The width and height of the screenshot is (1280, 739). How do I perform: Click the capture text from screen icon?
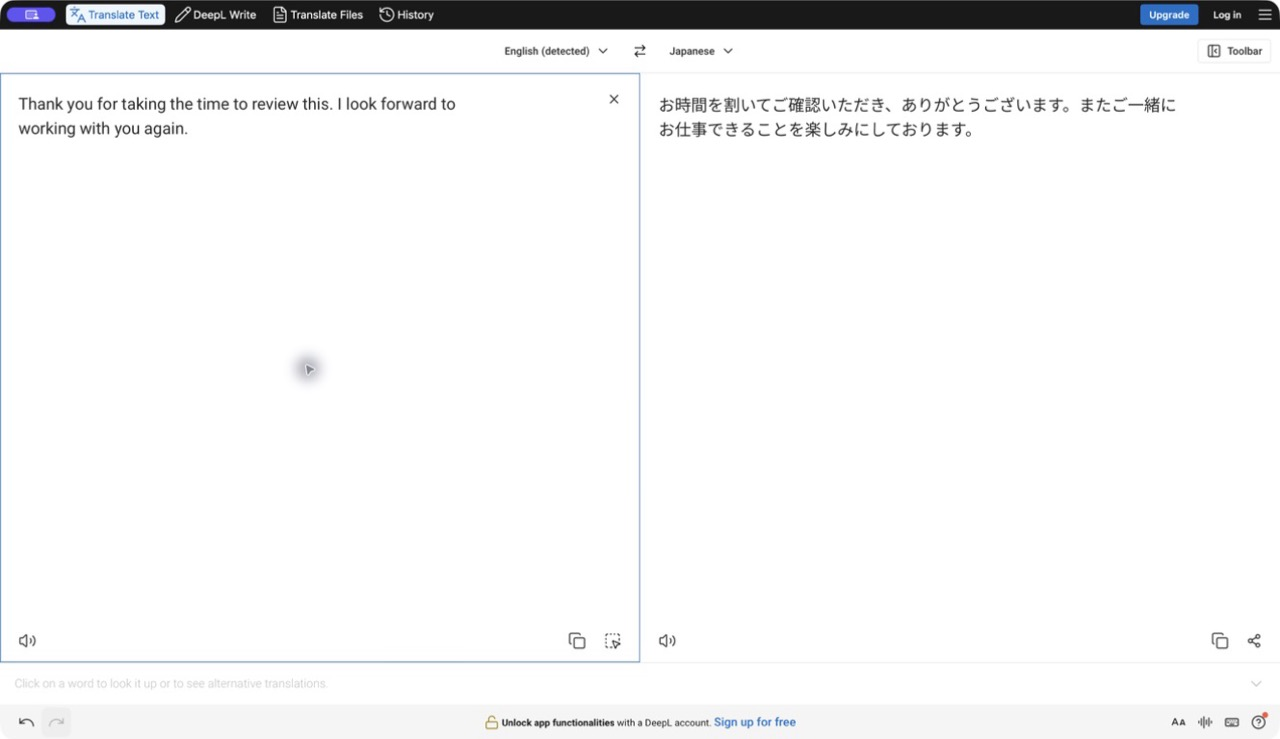pyautogui.click(x=613, y=641)
